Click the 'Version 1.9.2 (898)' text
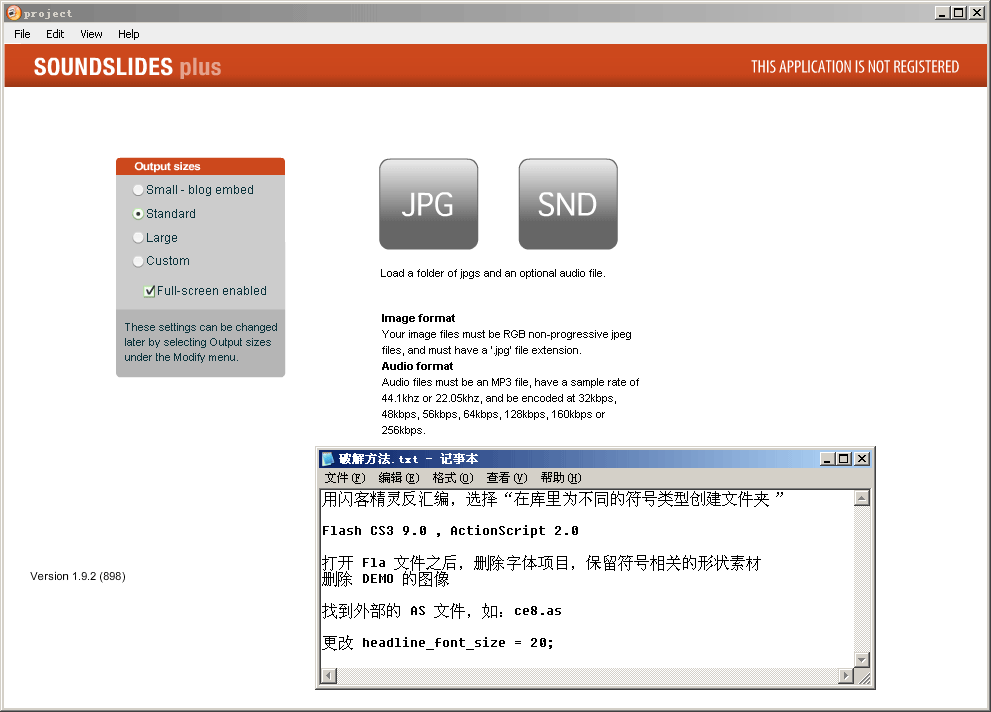 click(x=78, y=576)
